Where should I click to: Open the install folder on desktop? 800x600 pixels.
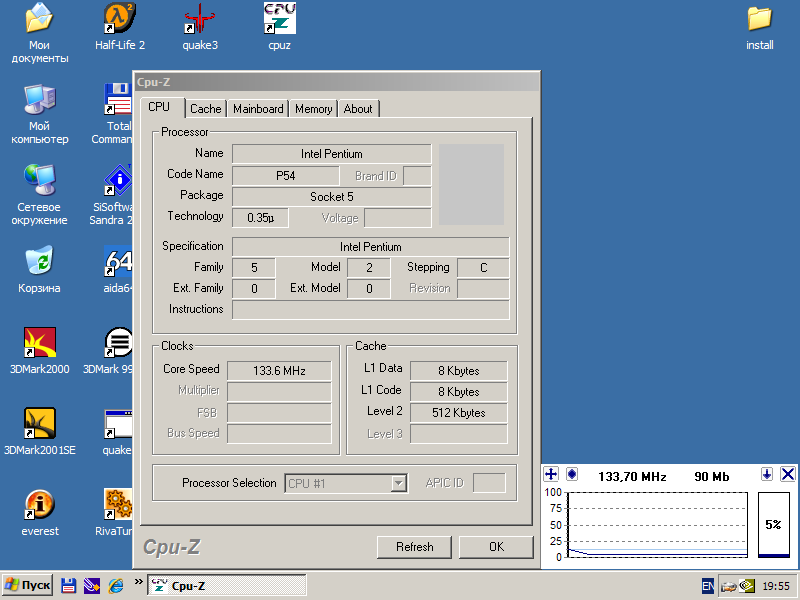click(x=760, y=20)
